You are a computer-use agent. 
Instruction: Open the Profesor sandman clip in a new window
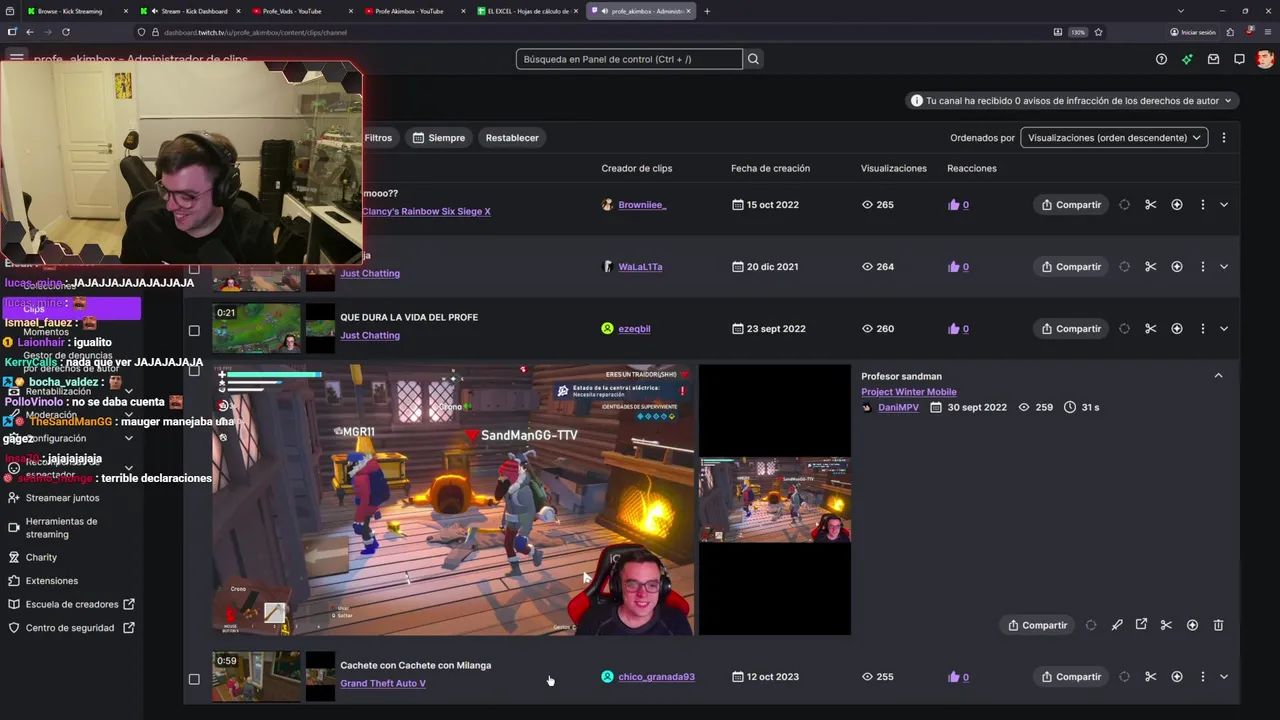[1141, 625]
